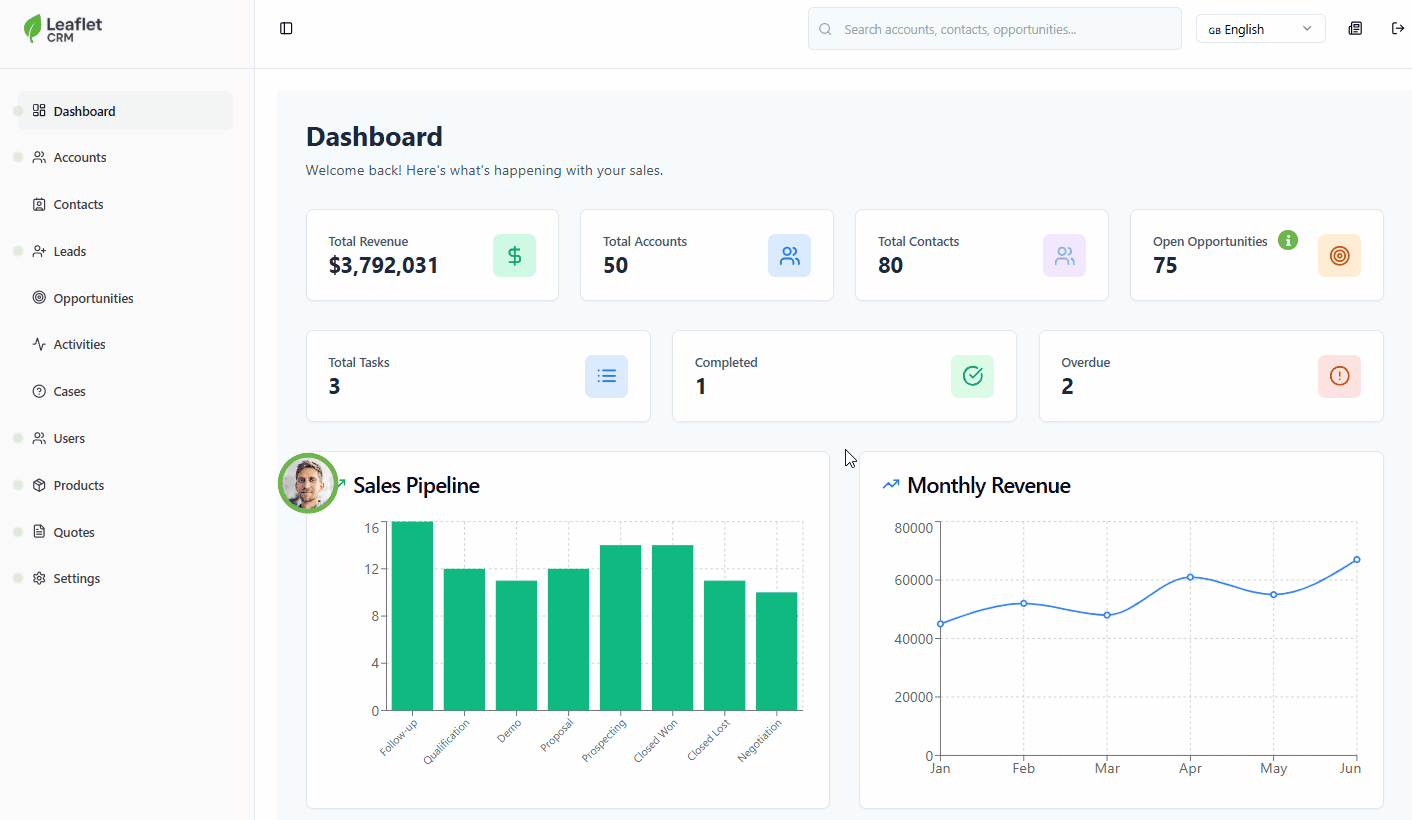Click the alert icon on Overdue card
The width and height of the screenshot is (1412, 820).
[1339, 376]
